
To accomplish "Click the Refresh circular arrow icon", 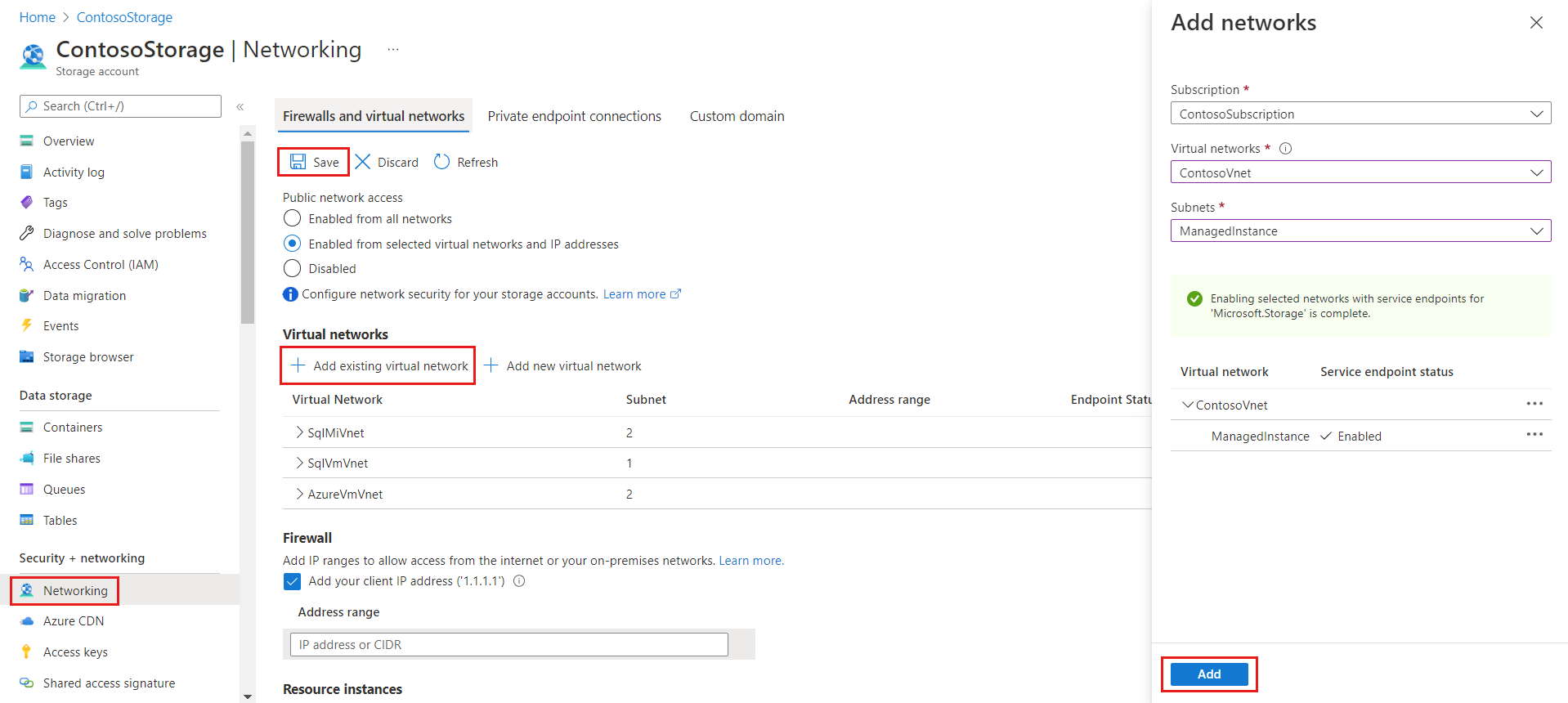I will coord(441,162).
